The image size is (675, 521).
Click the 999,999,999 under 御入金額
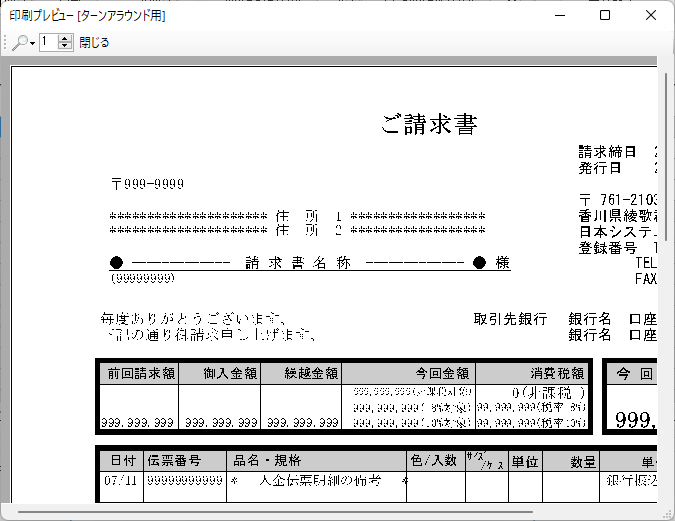[x=221, y=423]
